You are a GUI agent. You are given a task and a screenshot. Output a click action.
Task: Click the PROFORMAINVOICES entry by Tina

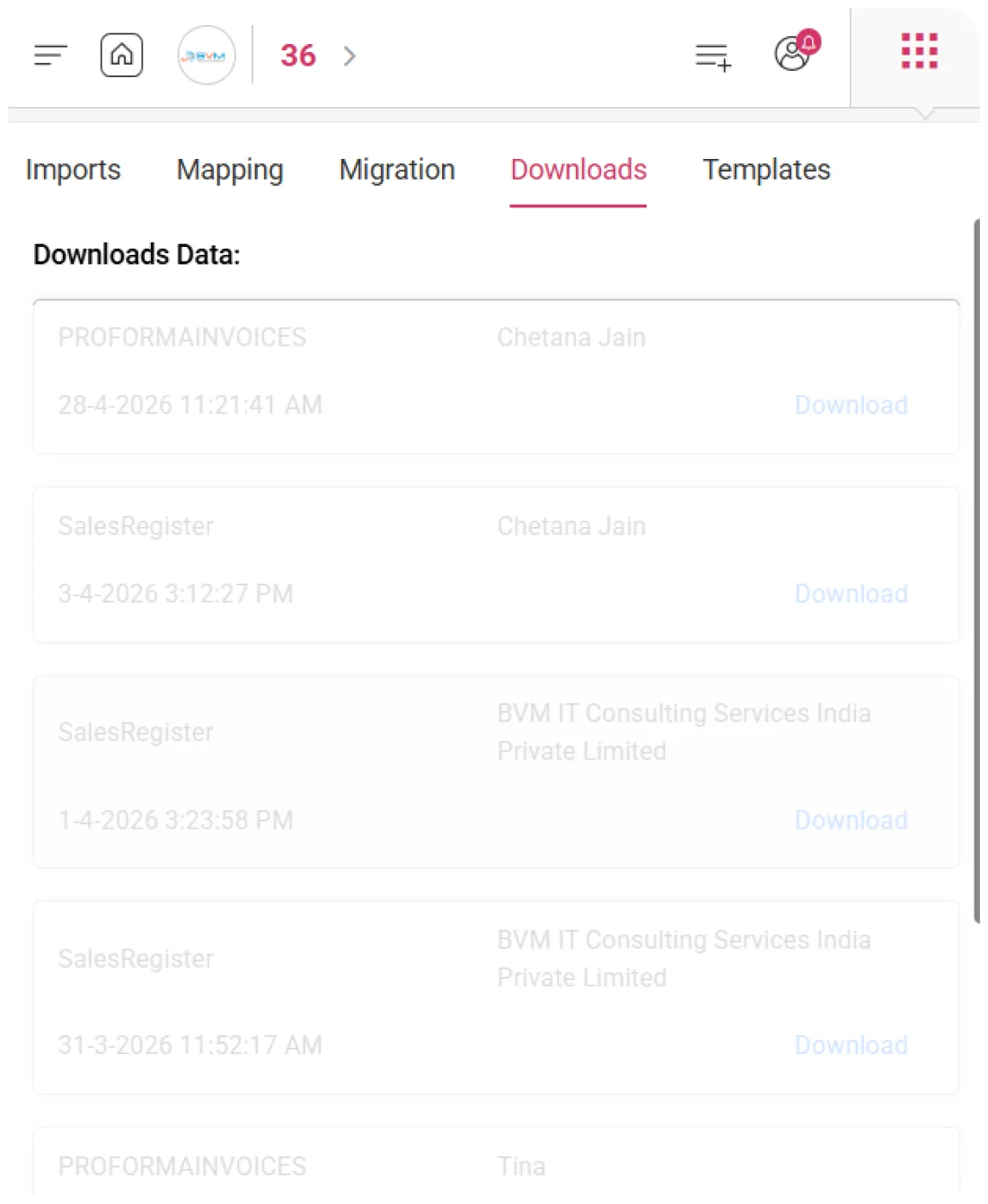click(x=182, y=1166)
